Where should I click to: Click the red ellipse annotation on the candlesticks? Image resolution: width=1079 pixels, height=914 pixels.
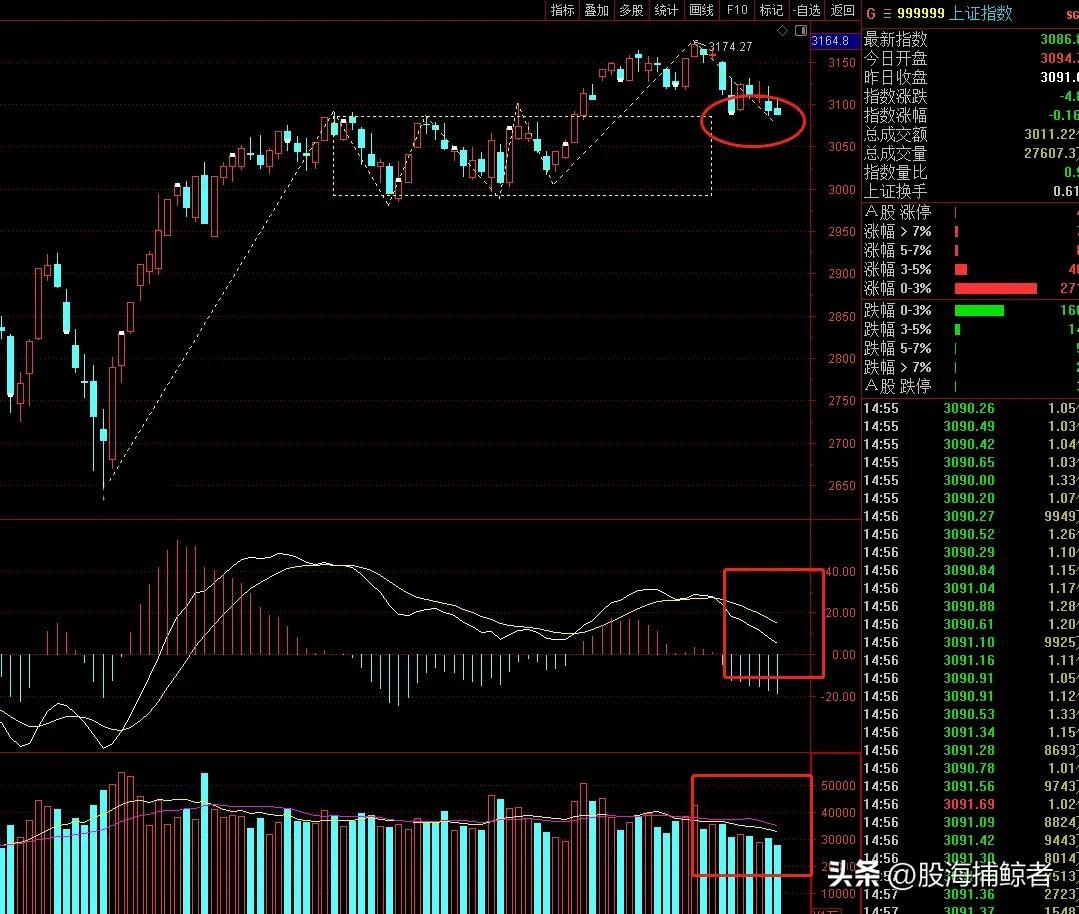(x=754, y=122)
